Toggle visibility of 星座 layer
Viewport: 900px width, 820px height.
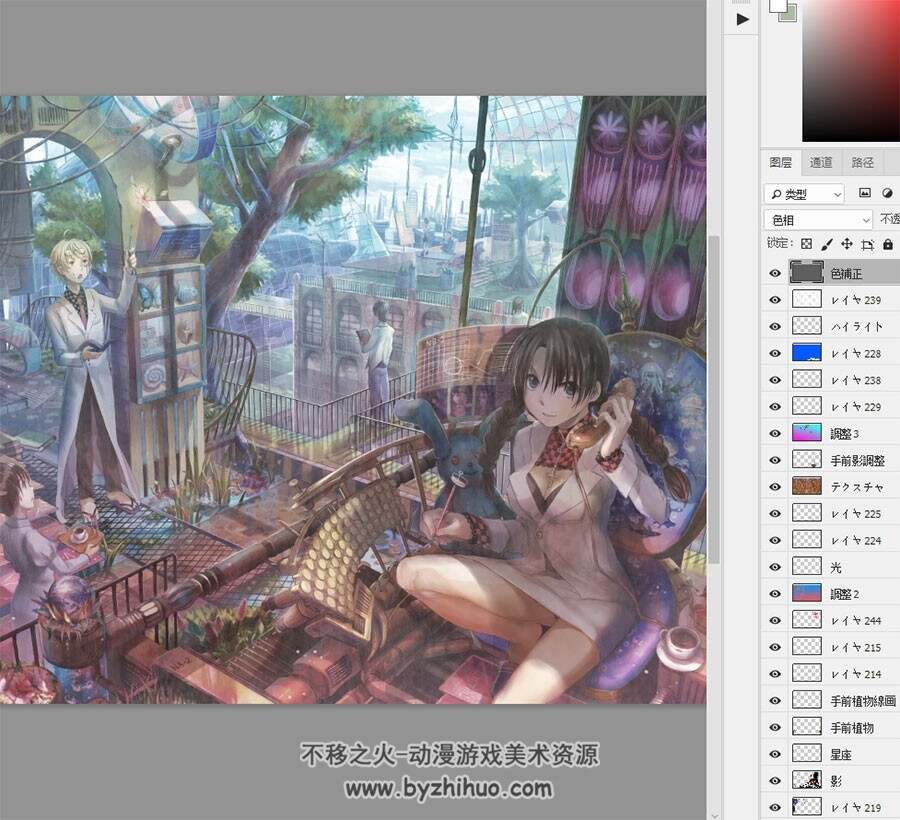[775, 753]
